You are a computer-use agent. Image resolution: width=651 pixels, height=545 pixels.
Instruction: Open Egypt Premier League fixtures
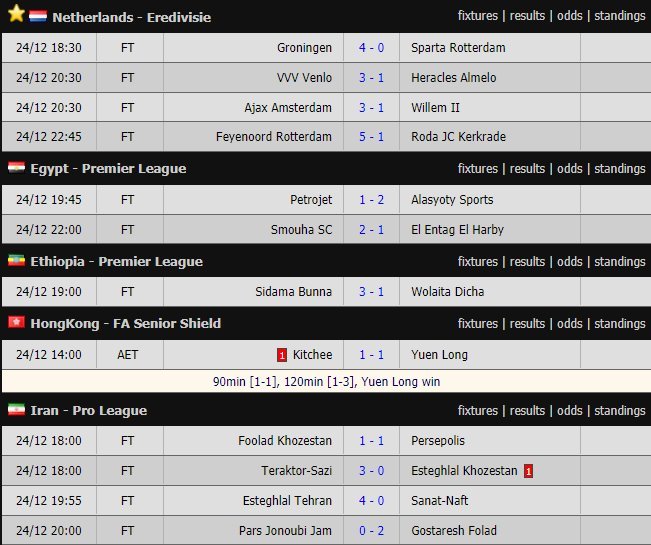[x=478, y=169]
